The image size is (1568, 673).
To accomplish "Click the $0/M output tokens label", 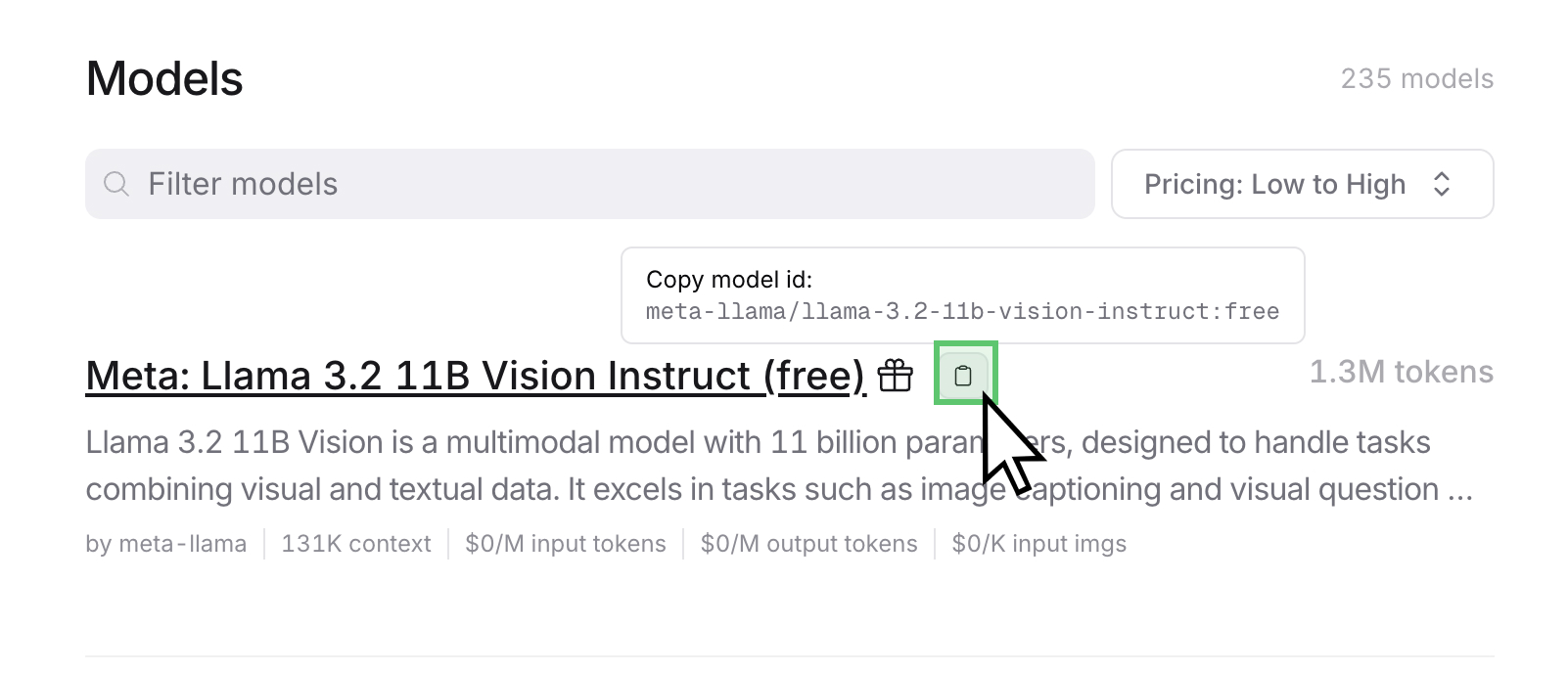I will click(x=808, y=544).
